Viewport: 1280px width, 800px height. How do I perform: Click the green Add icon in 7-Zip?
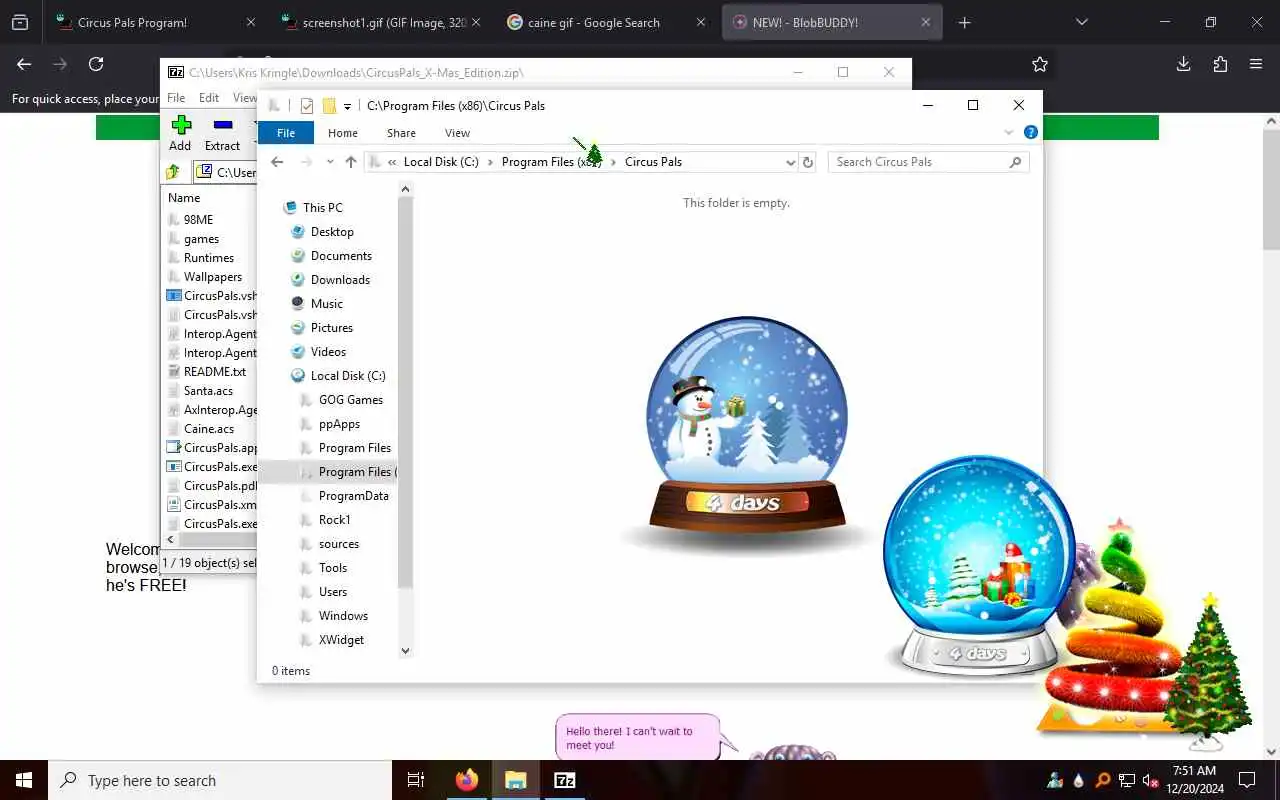pos(181,125)
